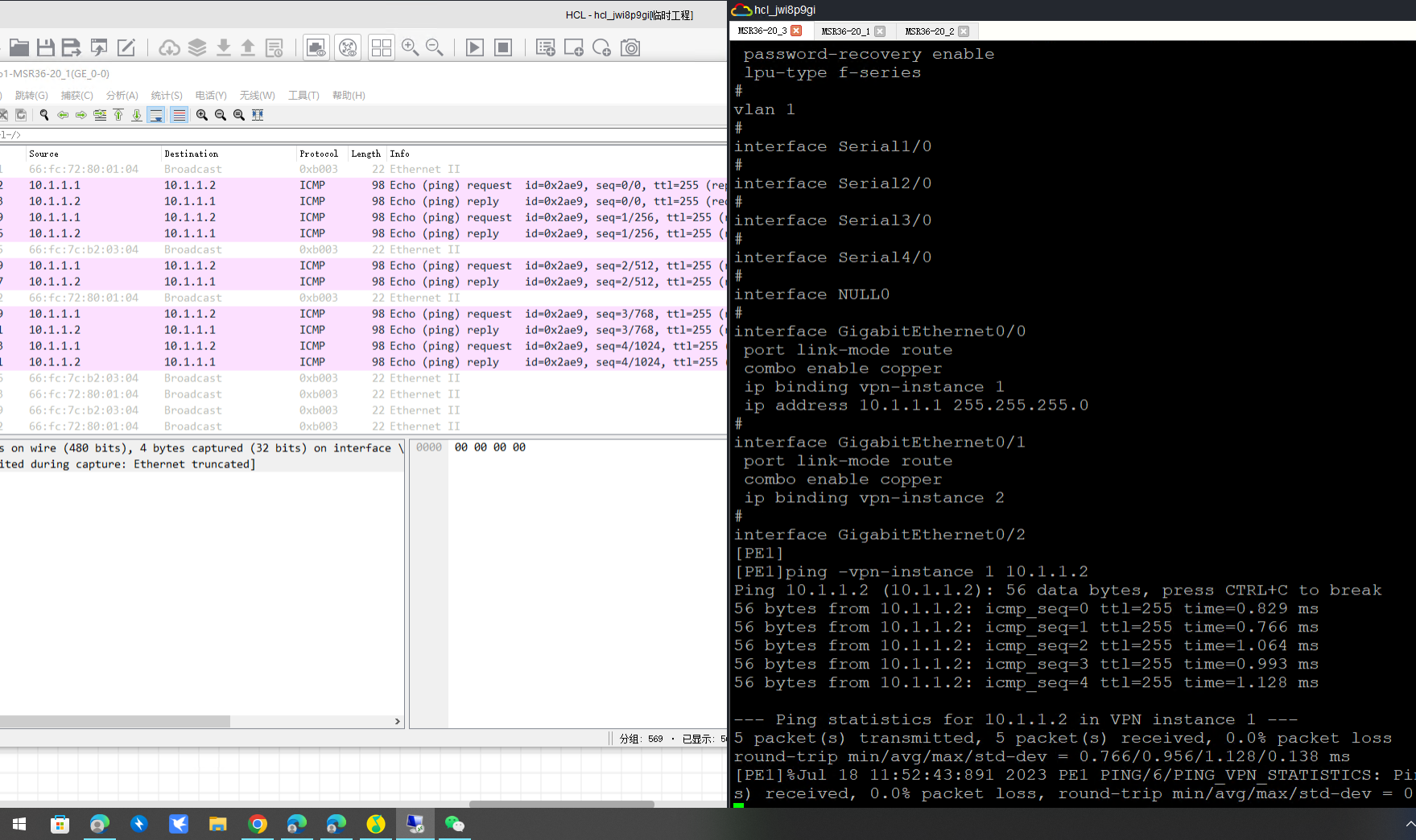Open the 捕获(C) capture menu

76,95
